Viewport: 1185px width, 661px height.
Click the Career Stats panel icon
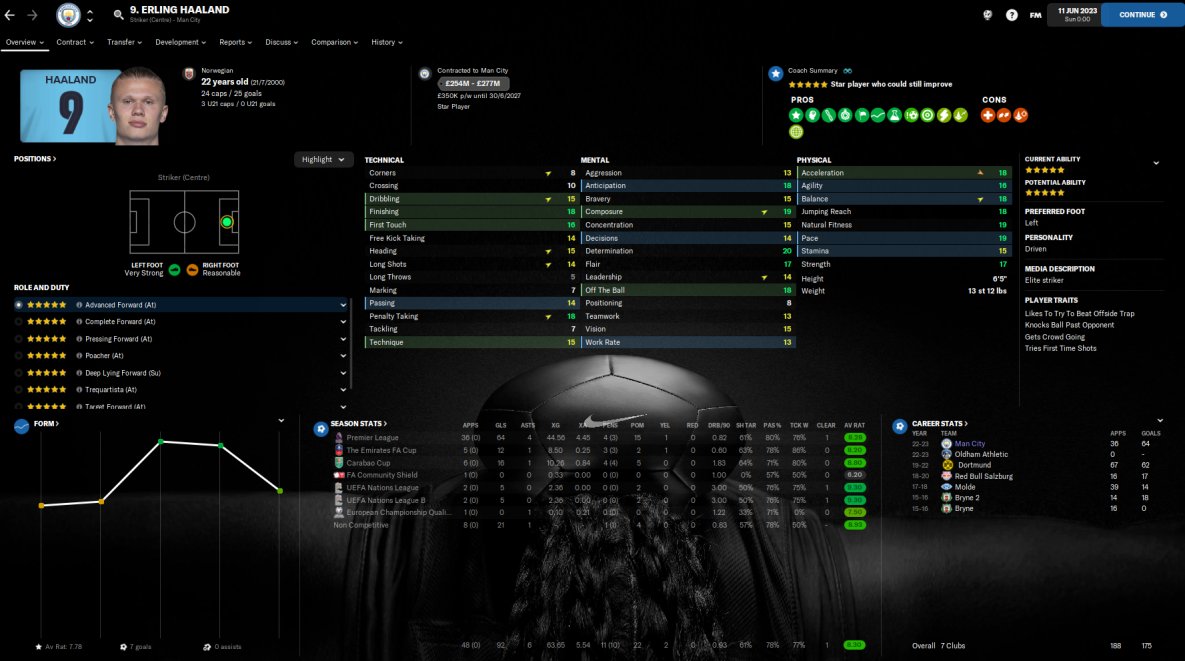(899, 427)
